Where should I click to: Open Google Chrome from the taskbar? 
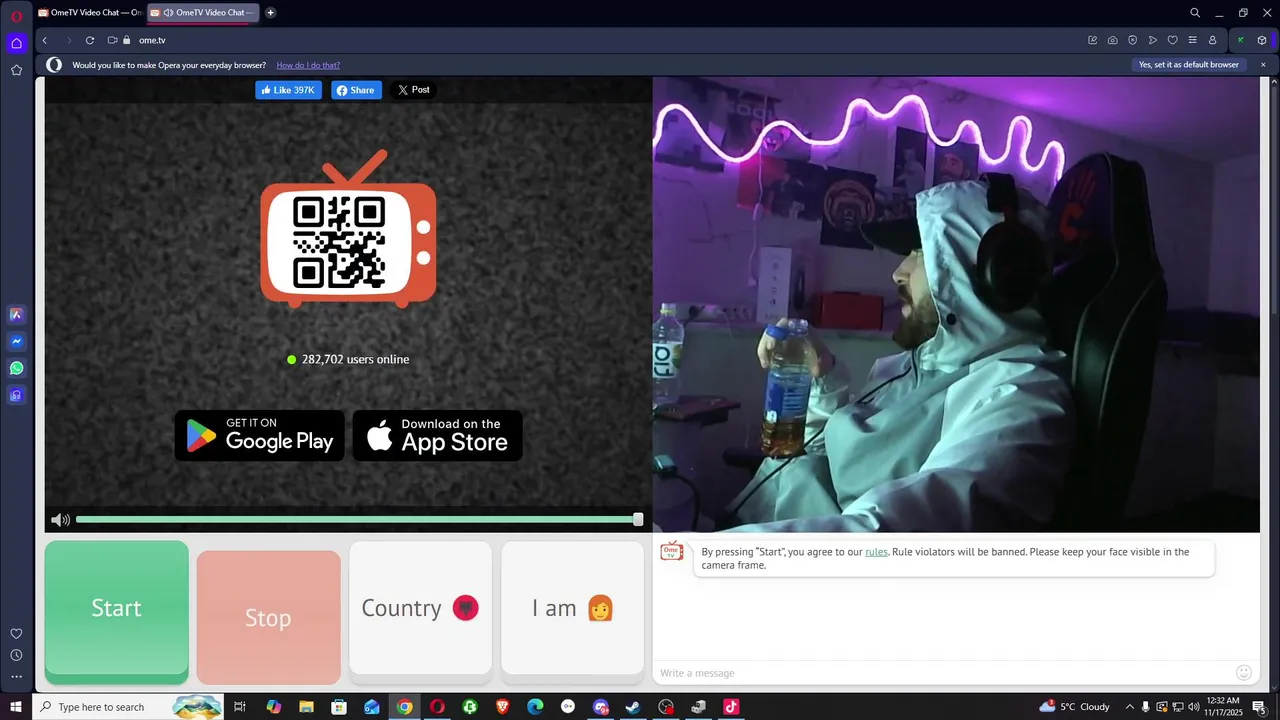pos(404,707)
